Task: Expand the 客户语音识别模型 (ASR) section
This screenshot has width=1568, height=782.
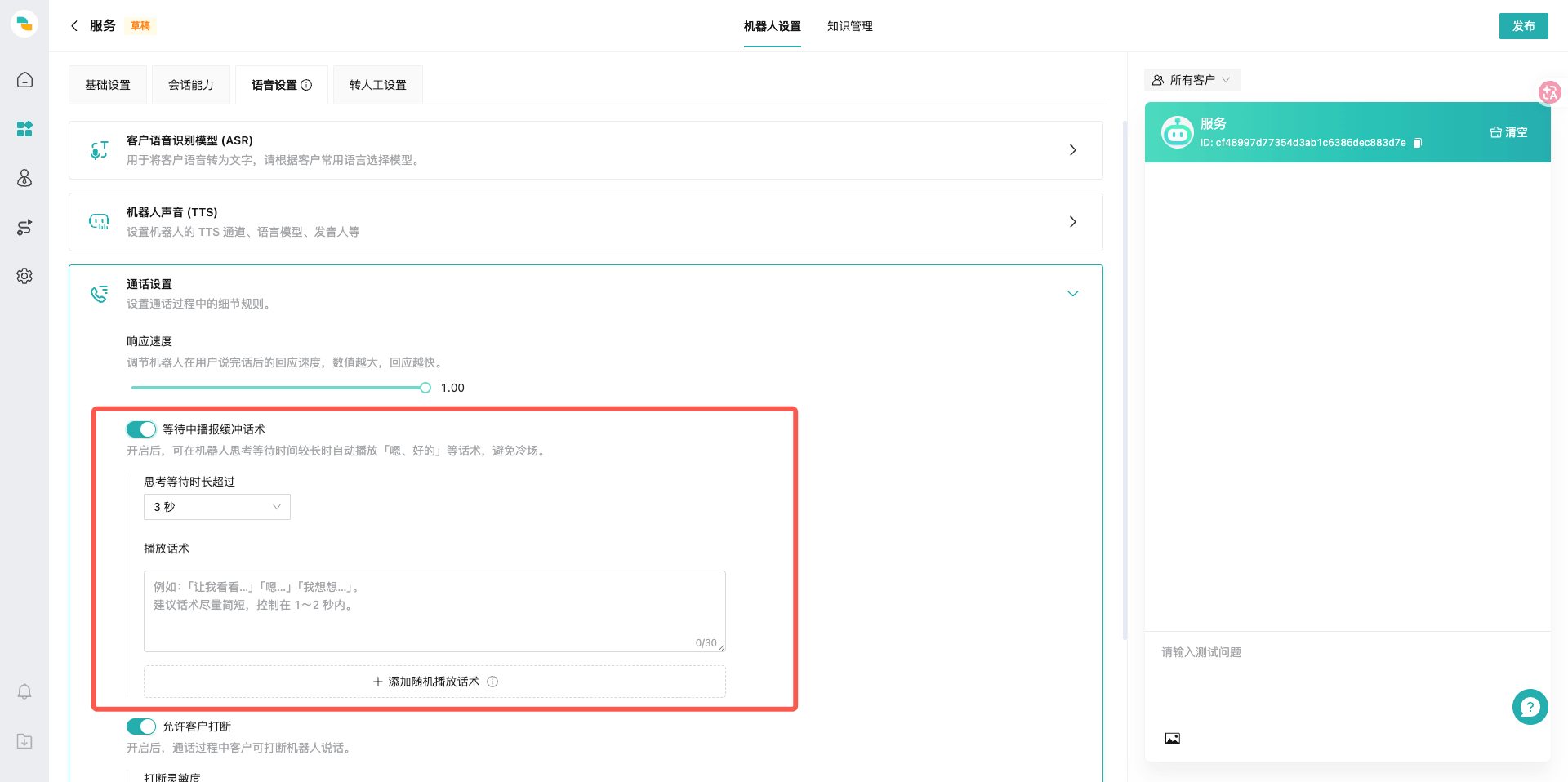Action: (586, 150)
